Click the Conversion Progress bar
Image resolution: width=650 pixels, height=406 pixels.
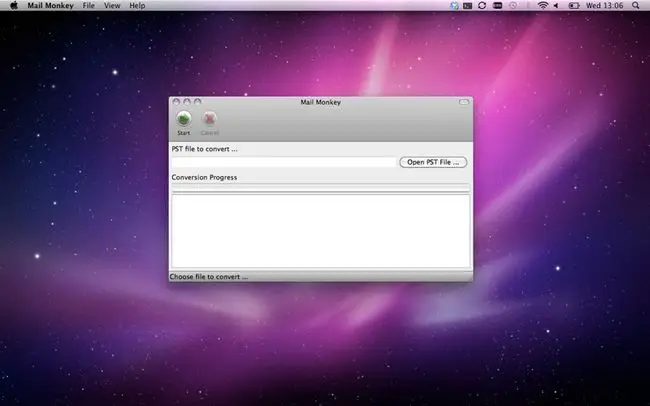(321, 187)
